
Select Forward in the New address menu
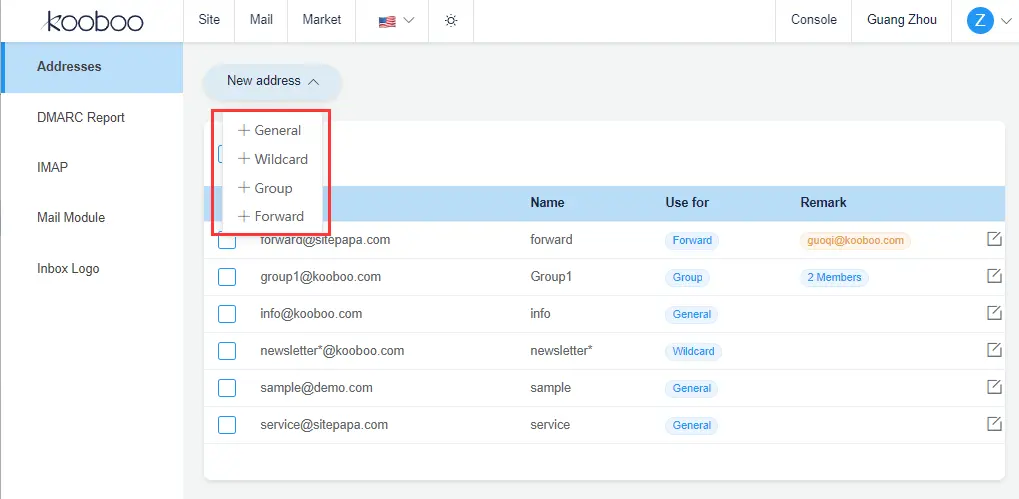coord(271,216)
